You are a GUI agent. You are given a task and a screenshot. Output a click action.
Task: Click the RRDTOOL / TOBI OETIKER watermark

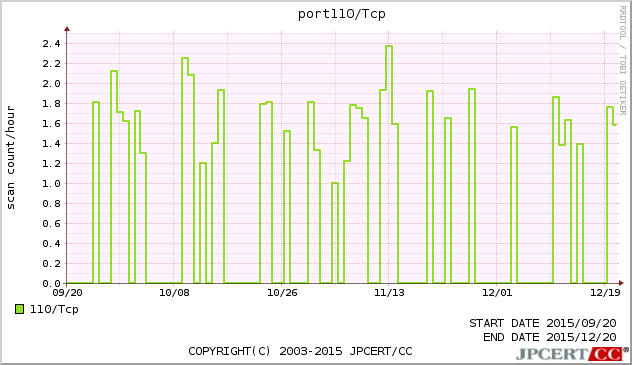click(x=622, y=60)
